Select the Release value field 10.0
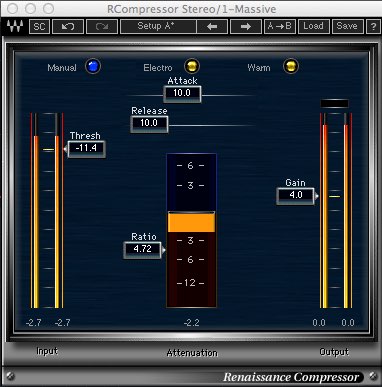 pos(149,123)
